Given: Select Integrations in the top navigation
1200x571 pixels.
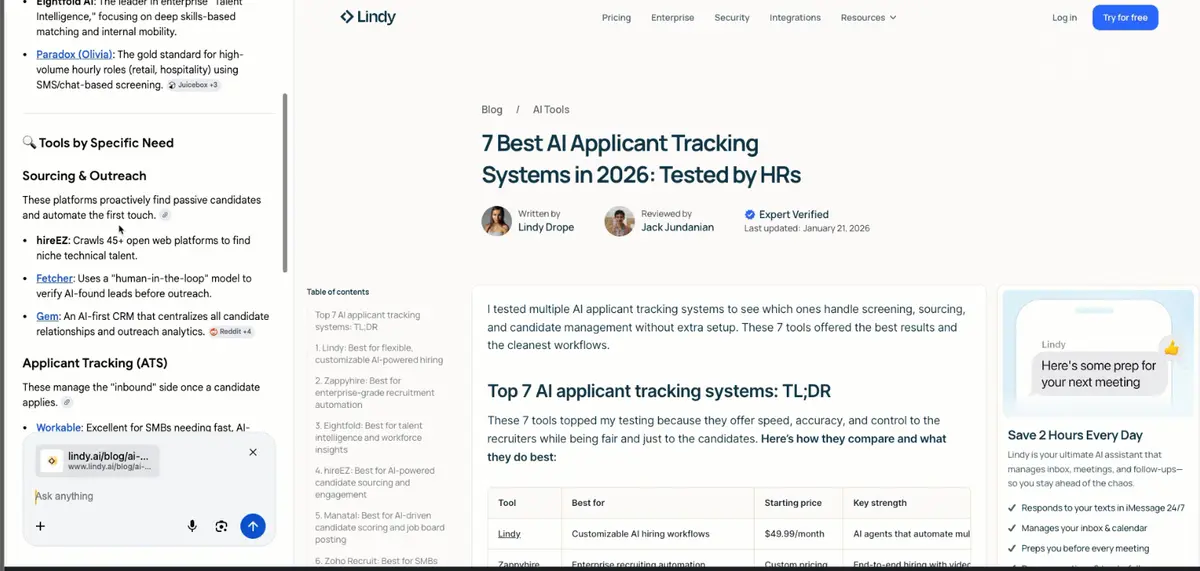Looking at the screenshot, I should (795, 17).
